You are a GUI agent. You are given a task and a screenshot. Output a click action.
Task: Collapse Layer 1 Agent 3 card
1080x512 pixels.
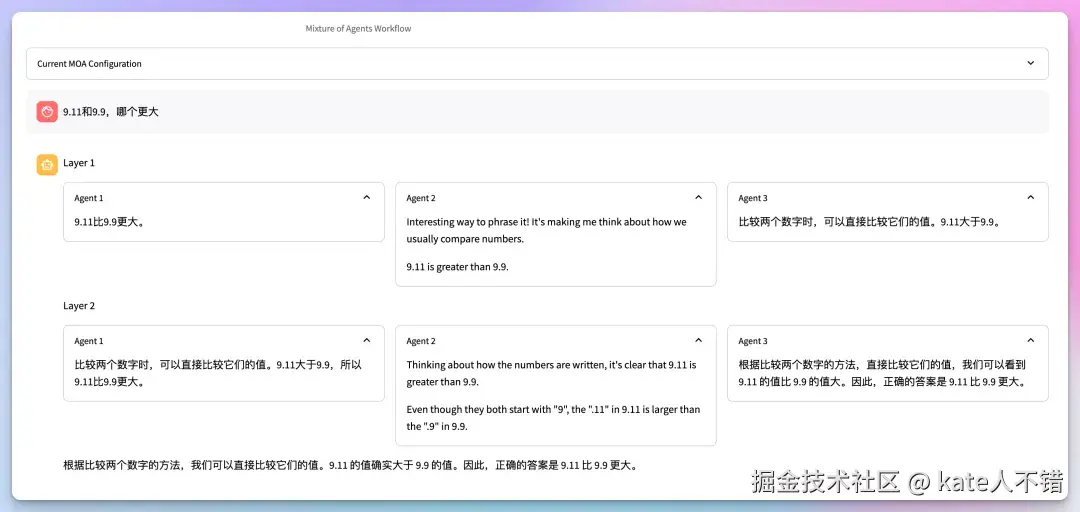pos(1030,197)
